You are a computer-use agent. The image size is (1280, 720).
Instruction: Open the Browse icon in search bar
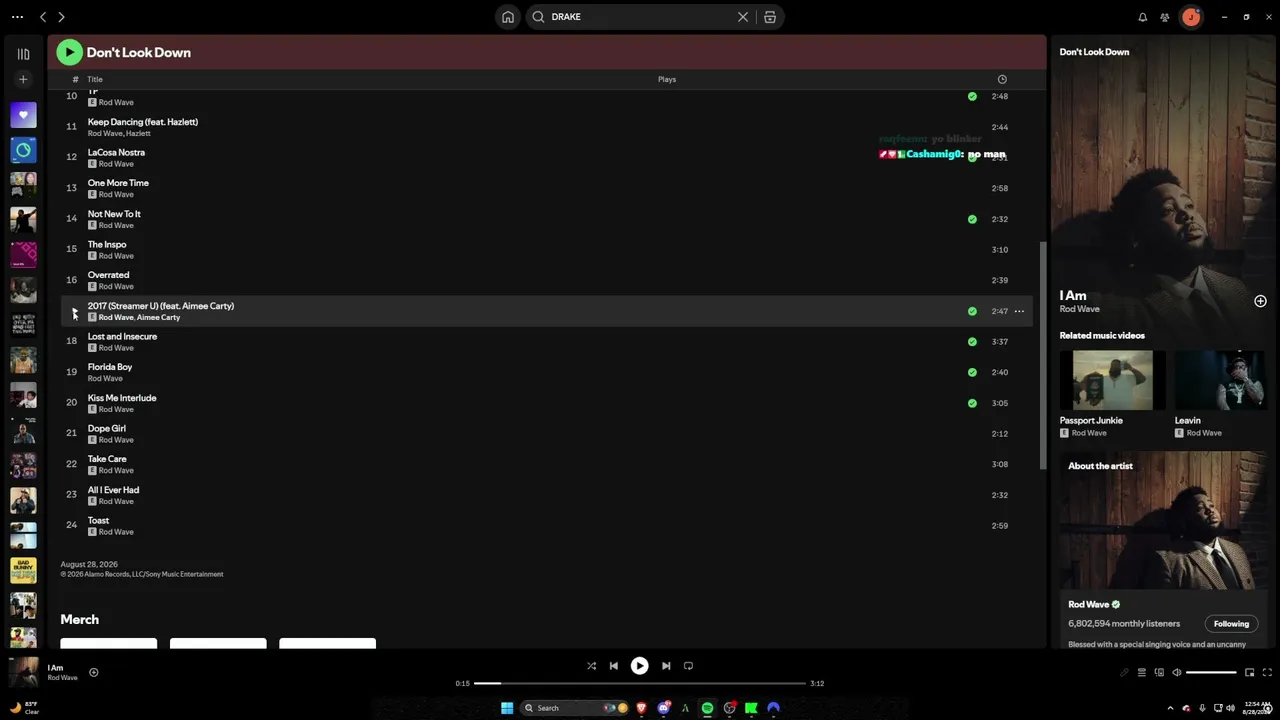tap(770, 17)
